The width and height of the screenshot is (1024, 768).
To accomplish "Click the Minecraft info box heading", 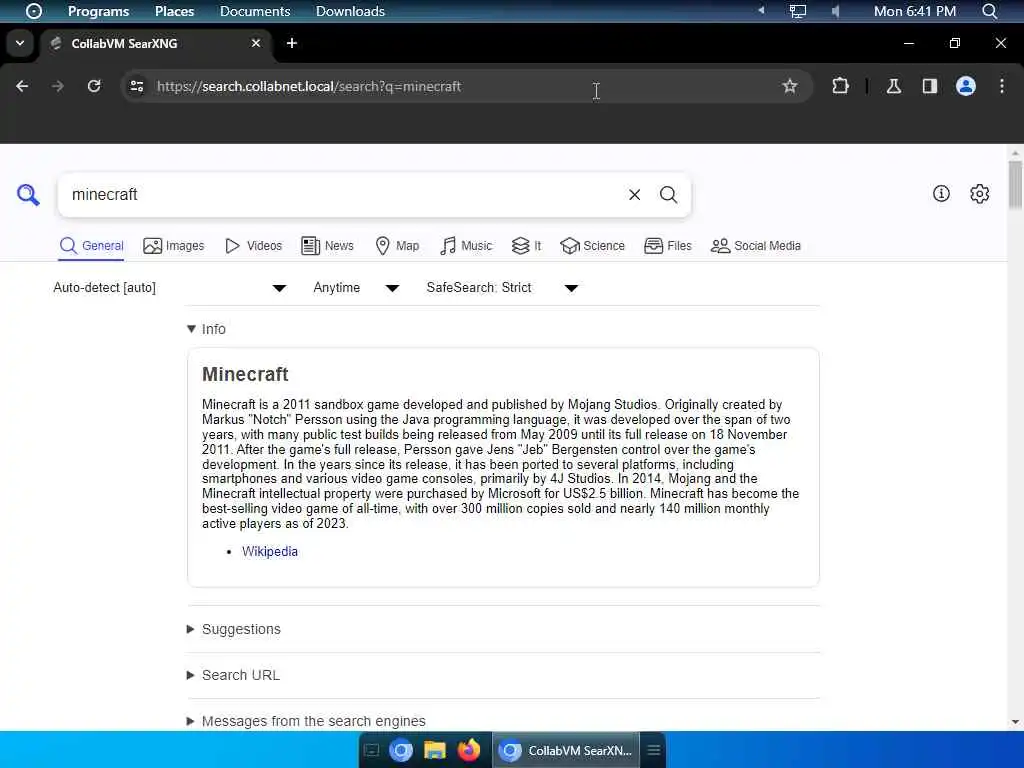I will pos(245,374).
